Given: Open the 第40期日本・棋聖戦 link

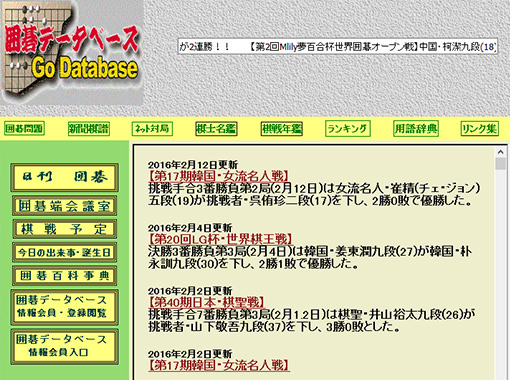Looking at the screenshot, I should (x=206, y=302).
